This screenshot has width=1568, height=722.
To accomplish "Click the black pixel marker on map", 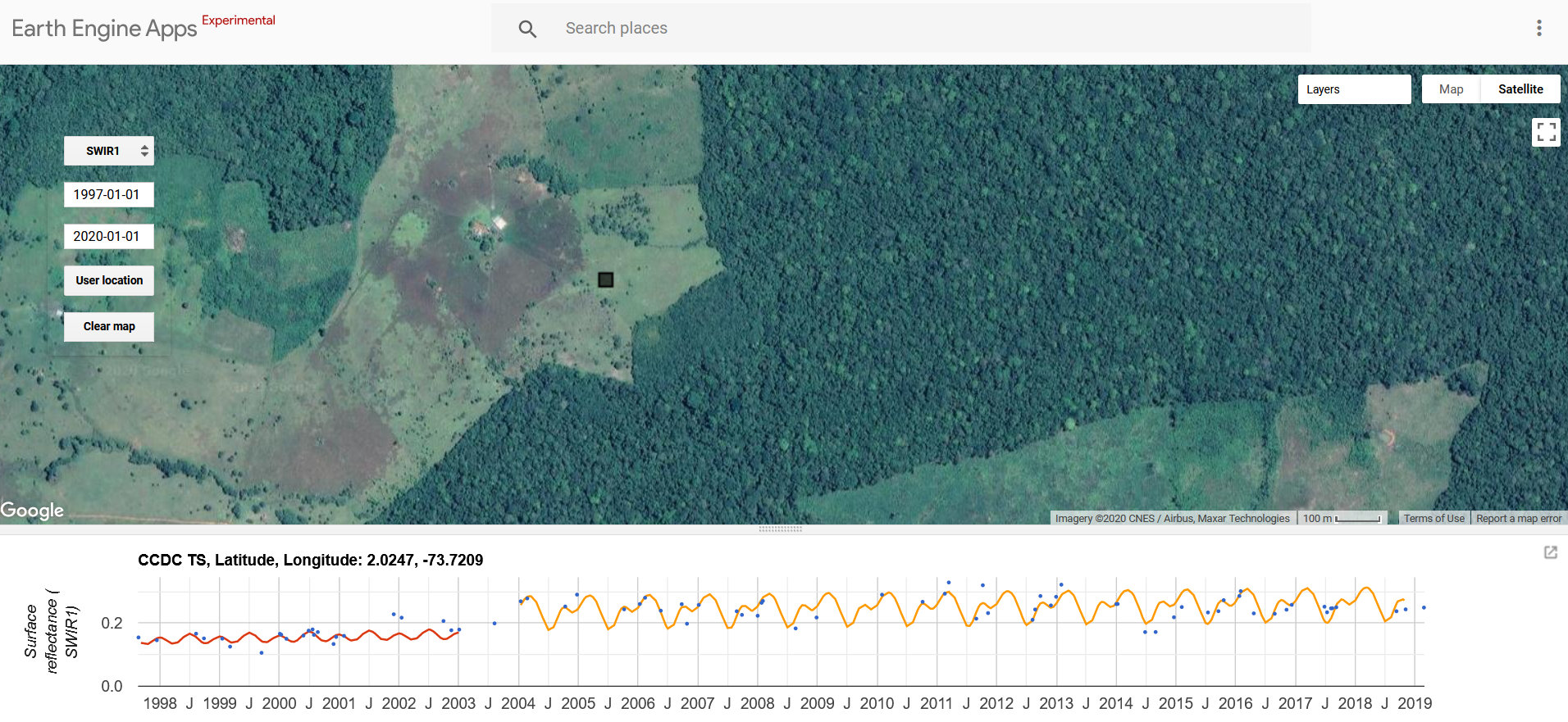I will (x=605, y=280).
